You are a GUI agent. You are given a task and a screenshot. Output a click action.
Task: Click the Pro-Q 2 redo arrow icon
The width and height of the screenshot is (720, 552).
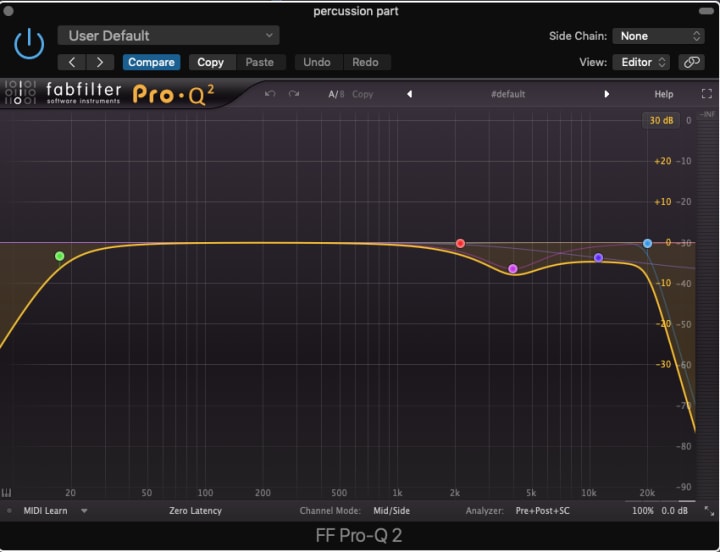click(294, 94)
